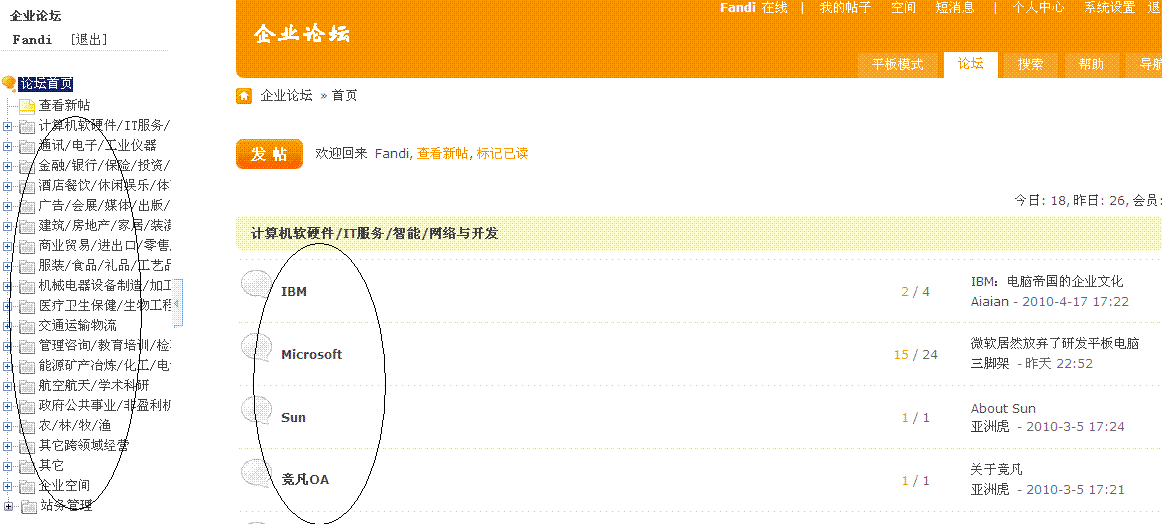Click folder icon of 通讯/电子/工业仪器
Image resolution: width=1162 pixels, height=524 pixels.
(27, 146)
